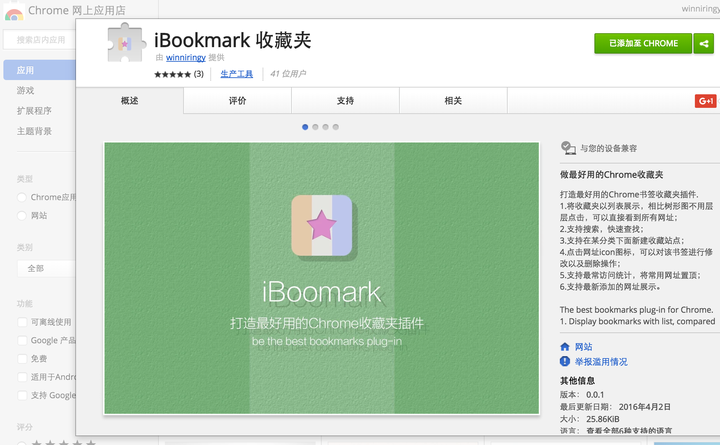Click the five-star rating stars

tap(172, 74)
